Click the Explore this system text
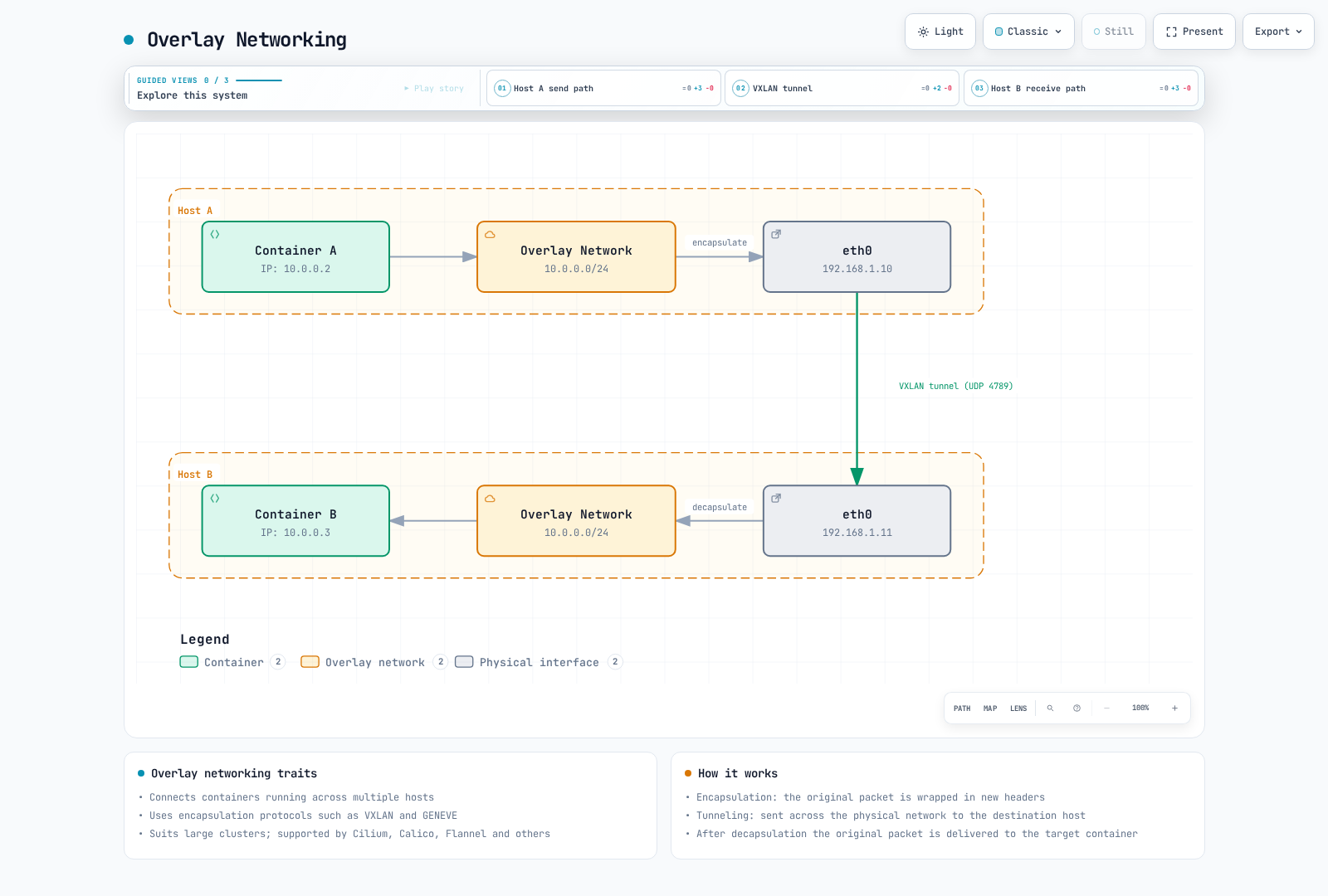1328x896 pixels. (x=193, y=95)
